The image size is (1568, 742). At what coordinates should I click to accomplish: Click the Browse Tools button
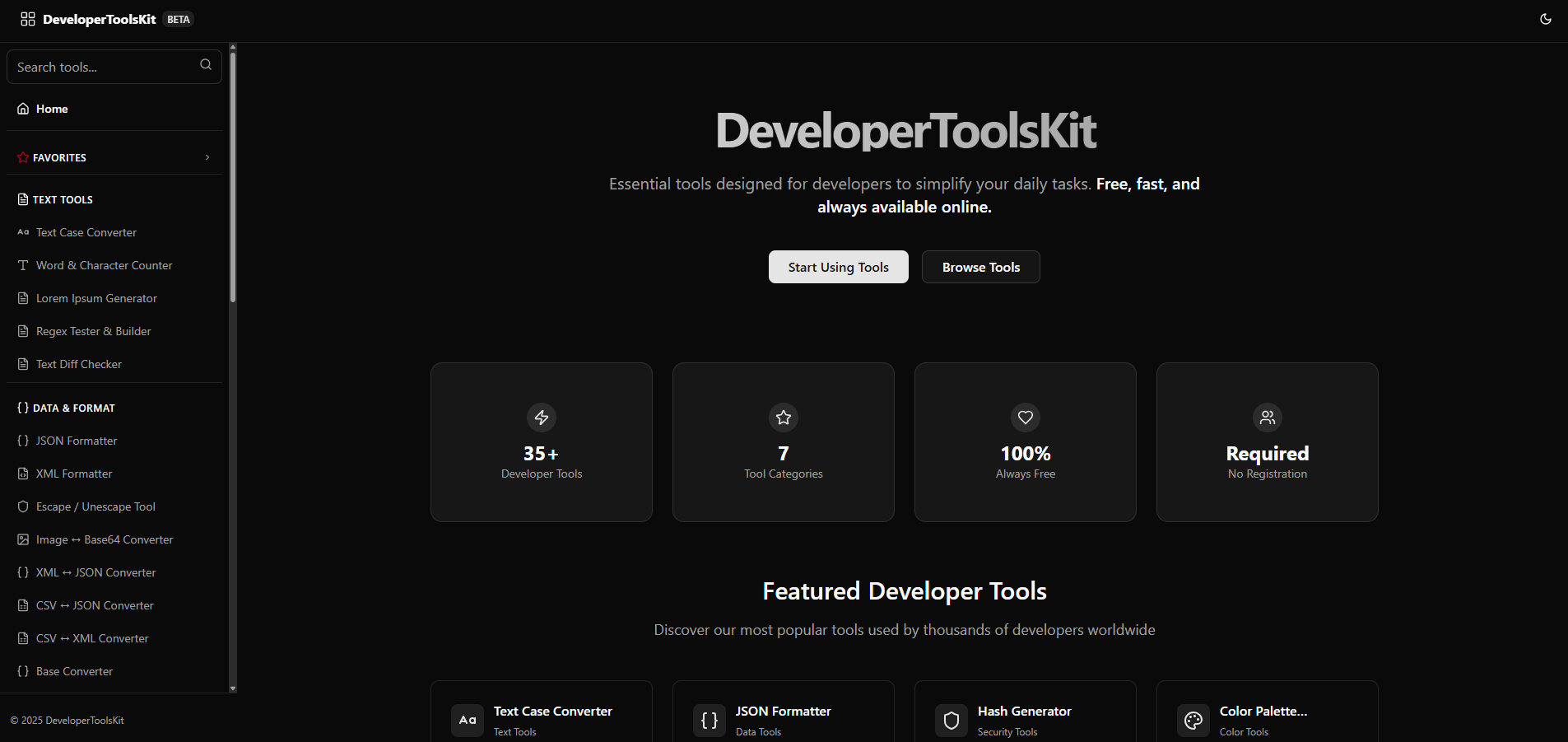coord(980,267)
